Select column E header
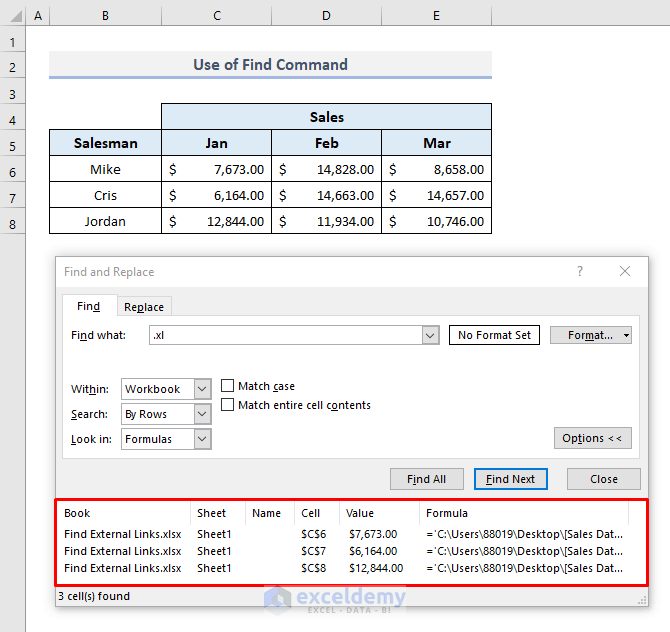The image size is (670, 632). pos(436,16)
